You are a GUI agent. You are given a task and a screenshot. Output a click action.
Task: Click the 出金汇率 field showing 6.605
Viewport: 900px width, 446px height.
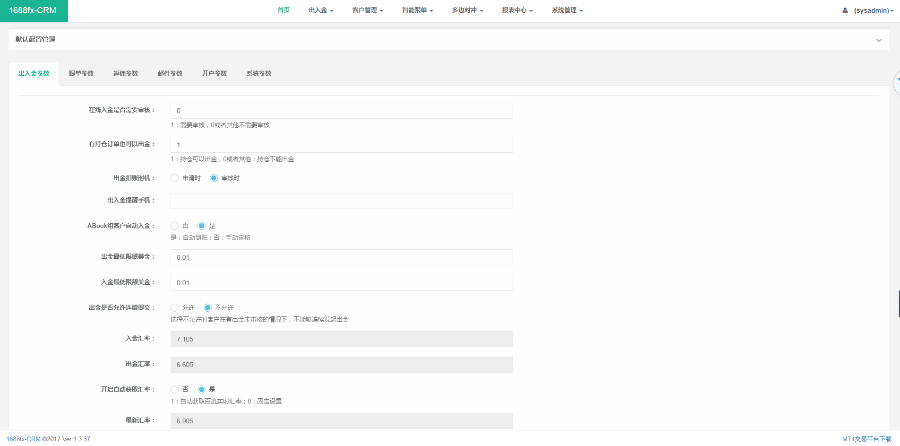coord(342,364)
